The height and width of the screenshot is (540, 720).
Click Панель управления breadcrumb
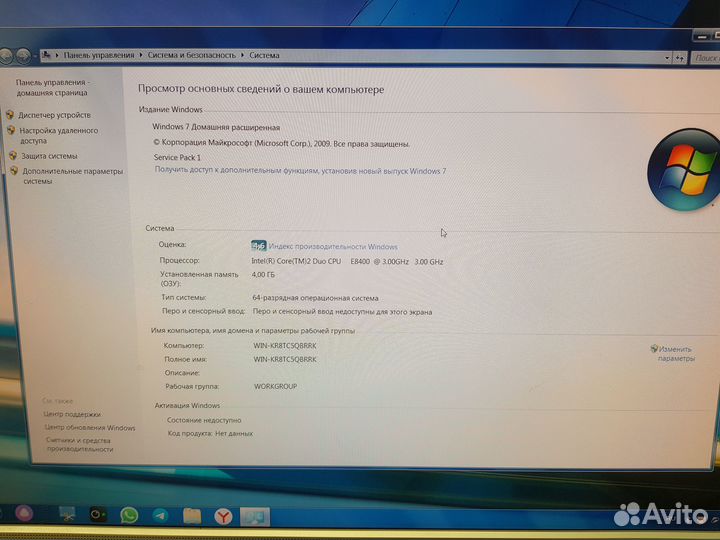99,55
